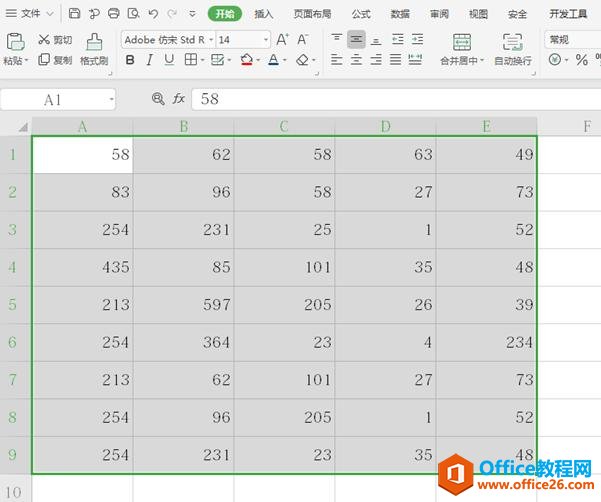Click cell containing 597
This screenshot has width=601, height=502.
pyautogui.click(x=184, y=305)
